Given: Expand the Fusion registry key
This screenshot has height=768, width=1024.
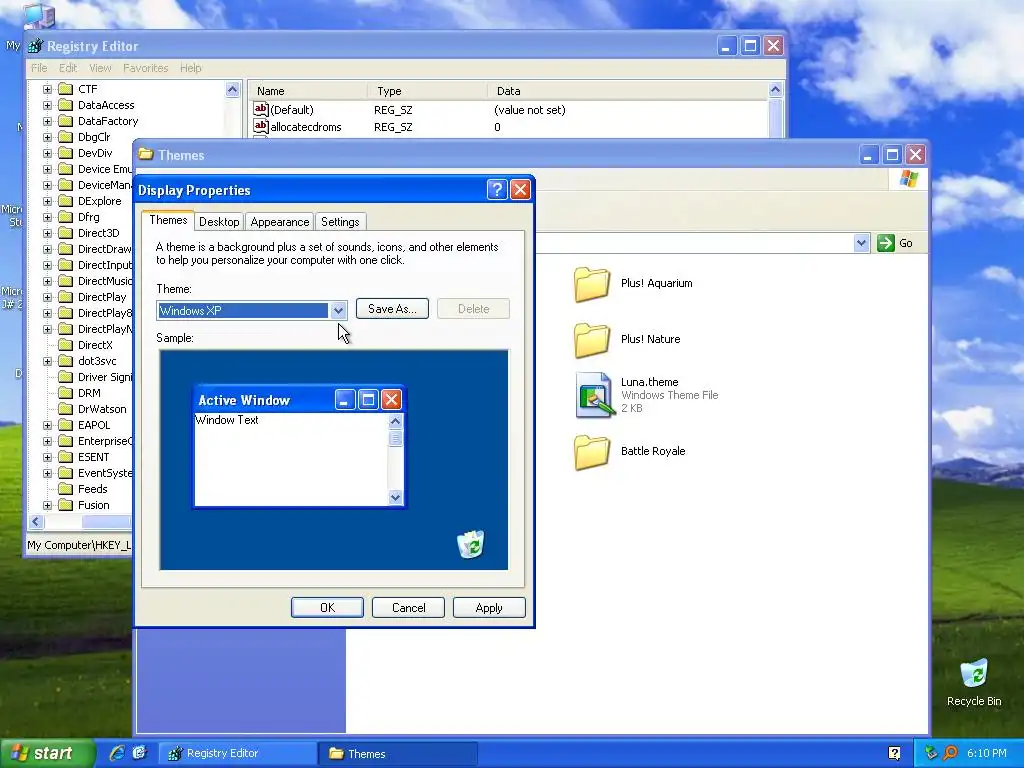Looking at the screenshot, I should pos(47,505).
